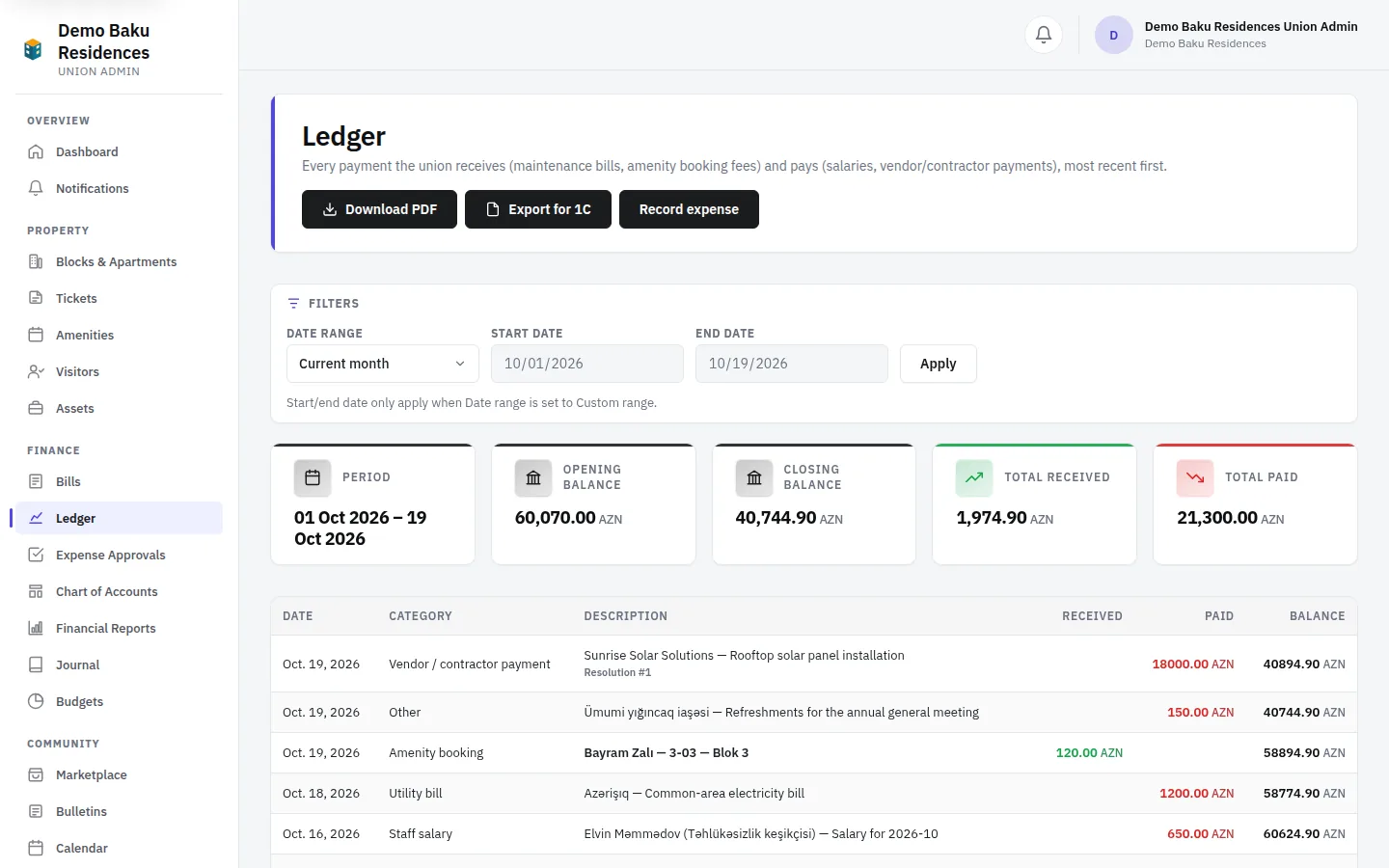
Task: Click the Financial Reports bar chart icon
Action: tap(36, 628)
